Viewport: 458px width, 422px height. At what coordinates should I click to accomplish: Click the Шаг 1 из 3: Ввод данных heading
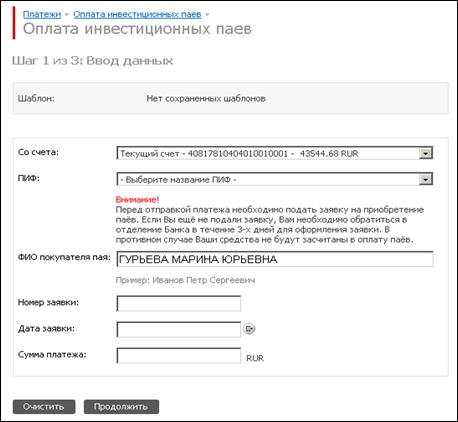92,61
